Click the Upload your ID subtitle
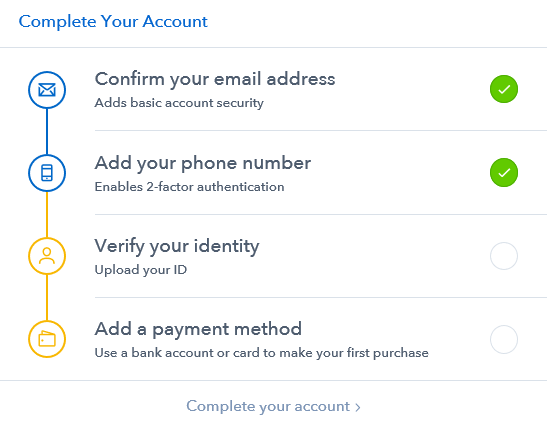547x428 pixels. coord(141,270)
